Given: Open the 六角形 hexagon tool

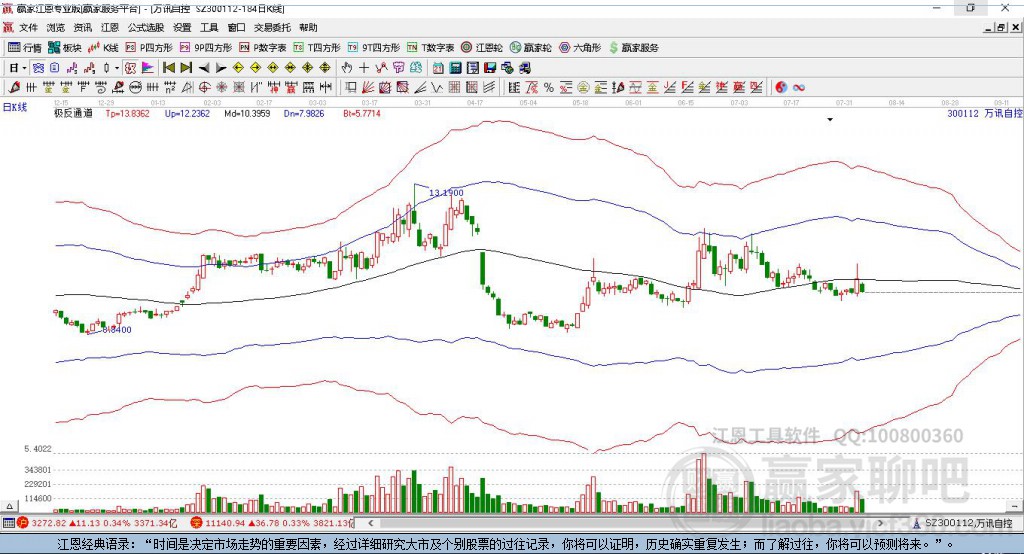Looking at the screenshot, I should click(x=580, y=48).
